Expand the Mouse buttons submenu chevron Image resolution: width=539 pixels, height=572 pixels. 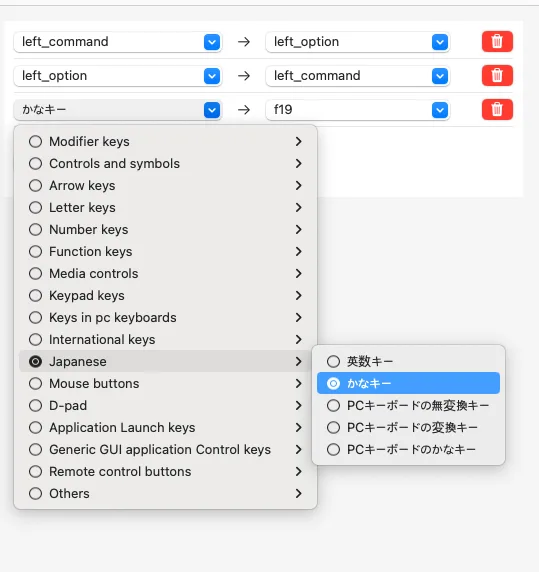(299, 383)
